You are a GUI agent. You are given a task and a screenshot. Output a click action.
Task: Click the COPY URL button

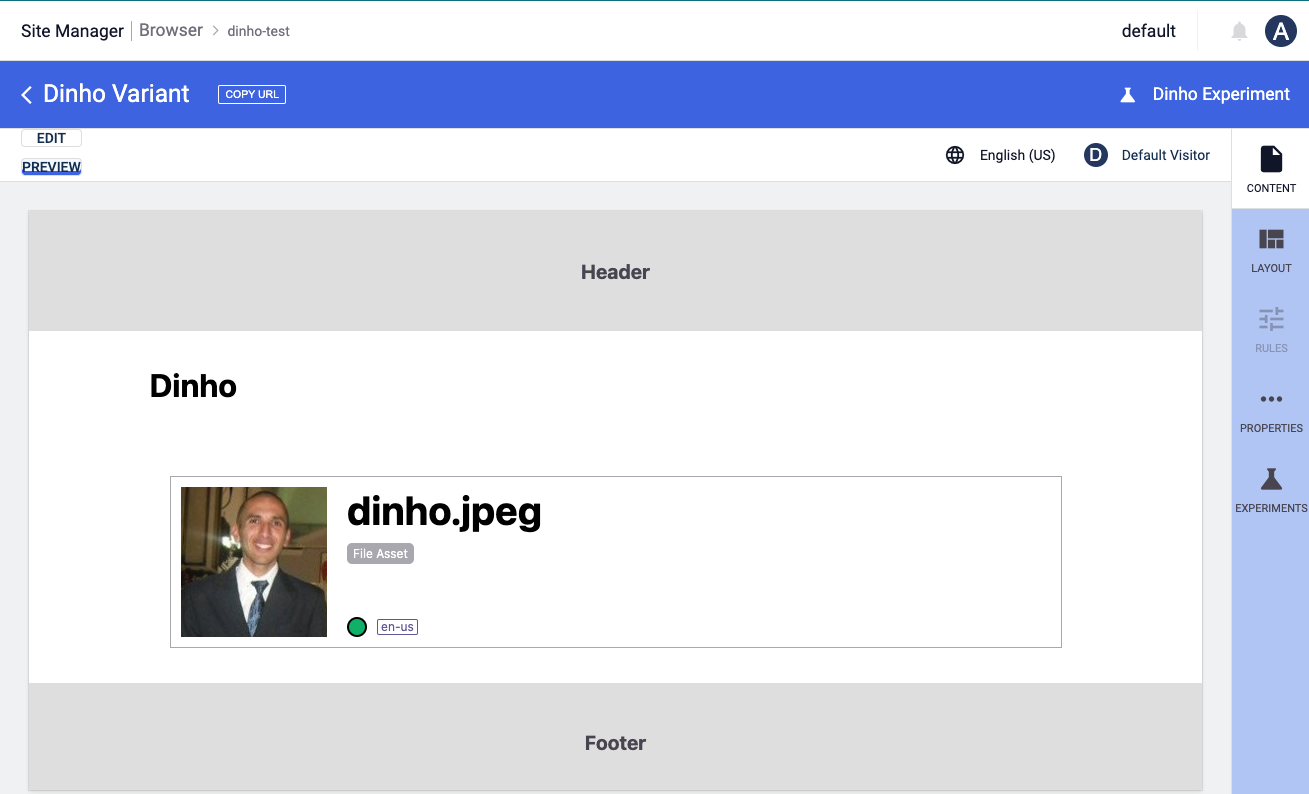[251, 94]
